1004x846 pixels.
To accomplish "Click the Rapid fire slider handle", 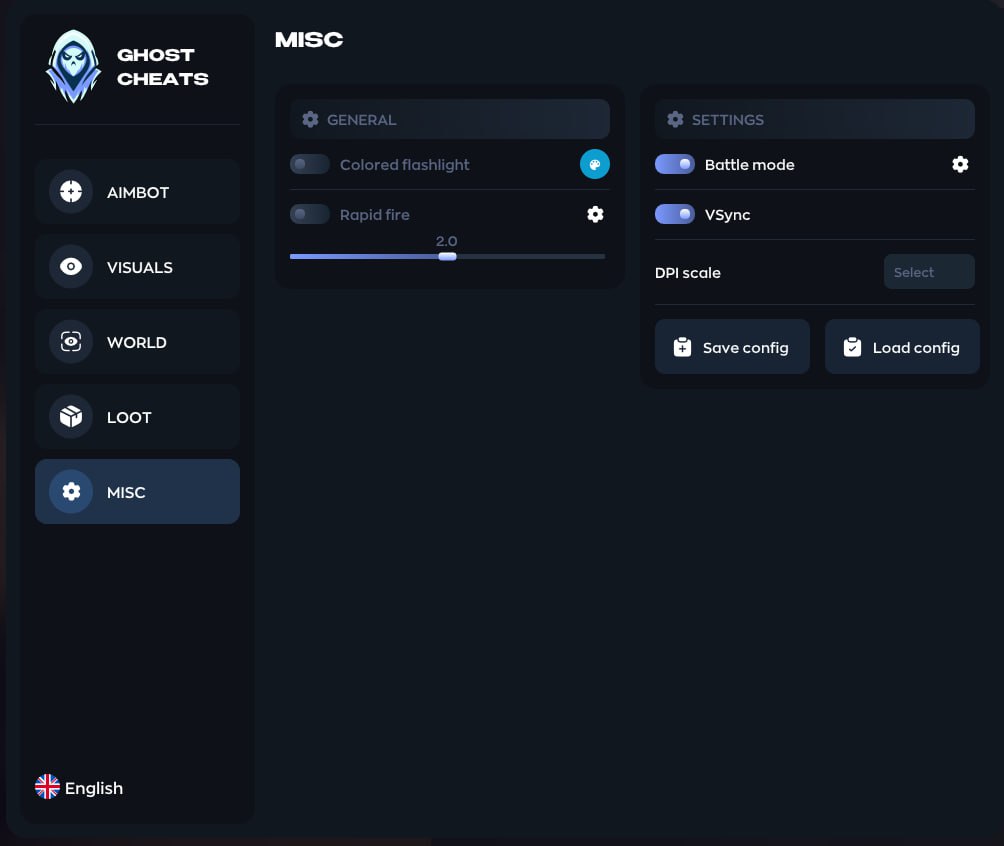I will 447,257.
